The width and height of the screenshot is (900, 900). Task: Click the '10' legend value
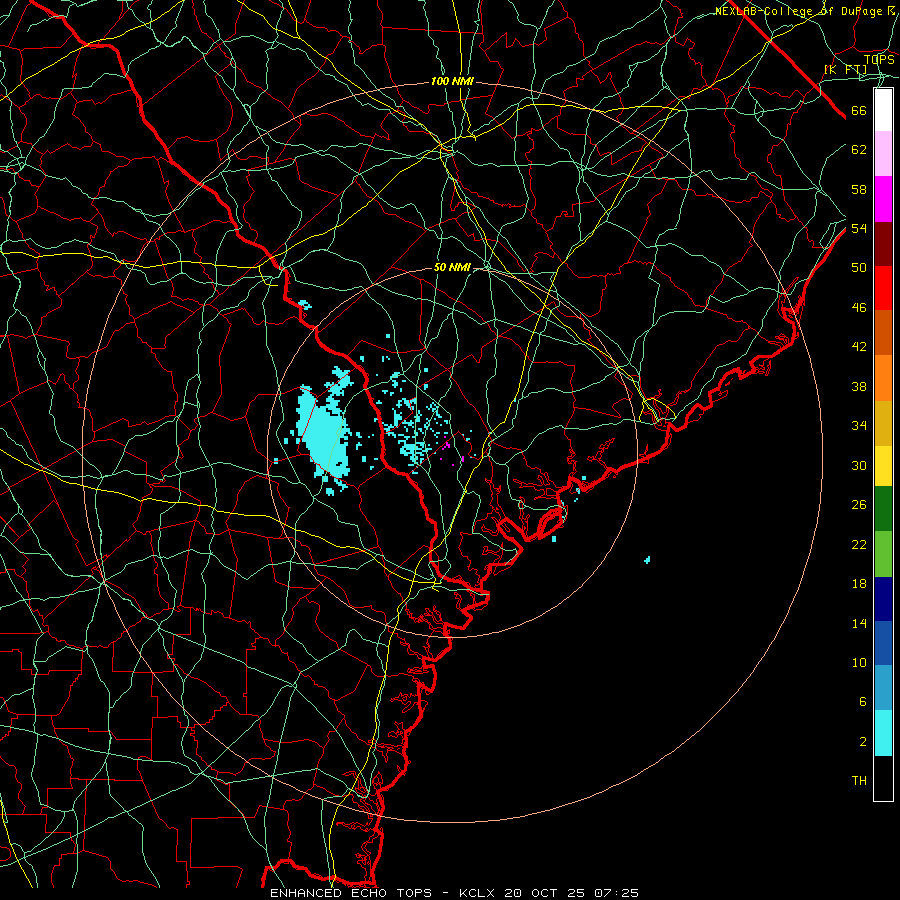[859, 663]
